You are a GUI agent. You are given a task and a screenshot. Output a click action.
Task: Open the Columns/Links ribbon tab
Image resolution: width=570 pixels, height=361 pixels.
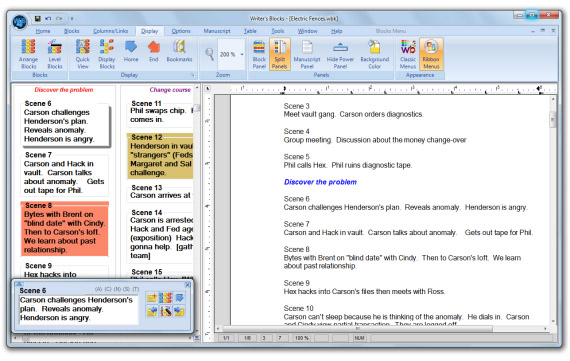pyautogui.click(x=111, y=31)
